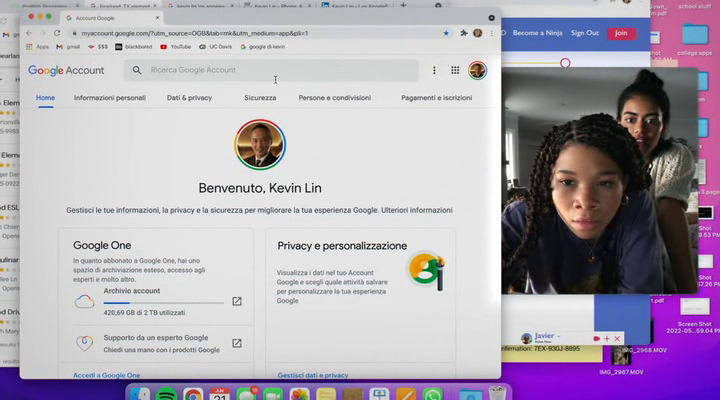This screenshot has width=720, height=400.
Task: Click the Google Account avatar at top right
Action: pyautogui.click(x=478, y=70)
